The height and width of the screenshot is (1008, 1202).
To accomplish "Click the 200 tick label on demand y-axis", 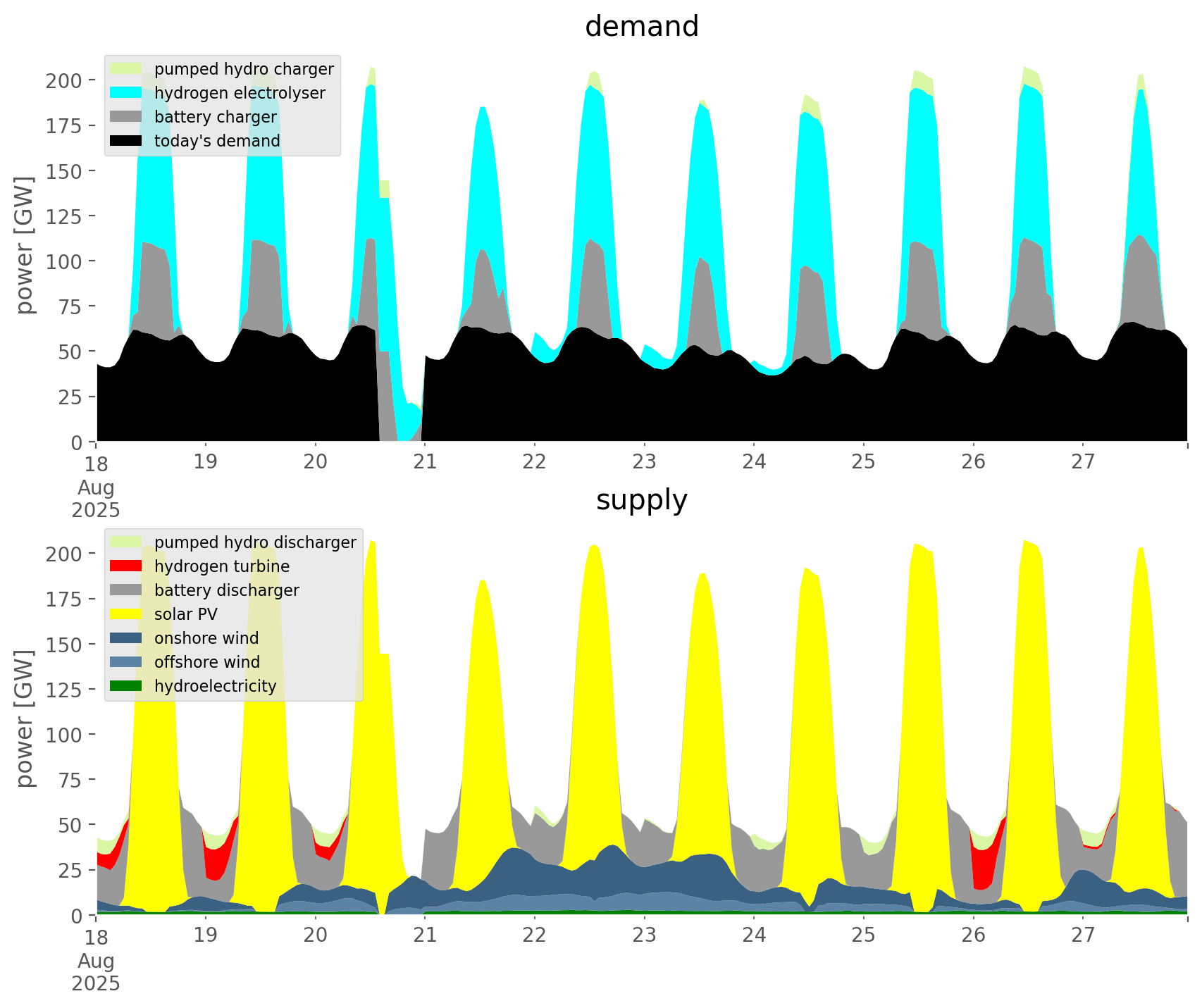I will [x=64, y=80].
